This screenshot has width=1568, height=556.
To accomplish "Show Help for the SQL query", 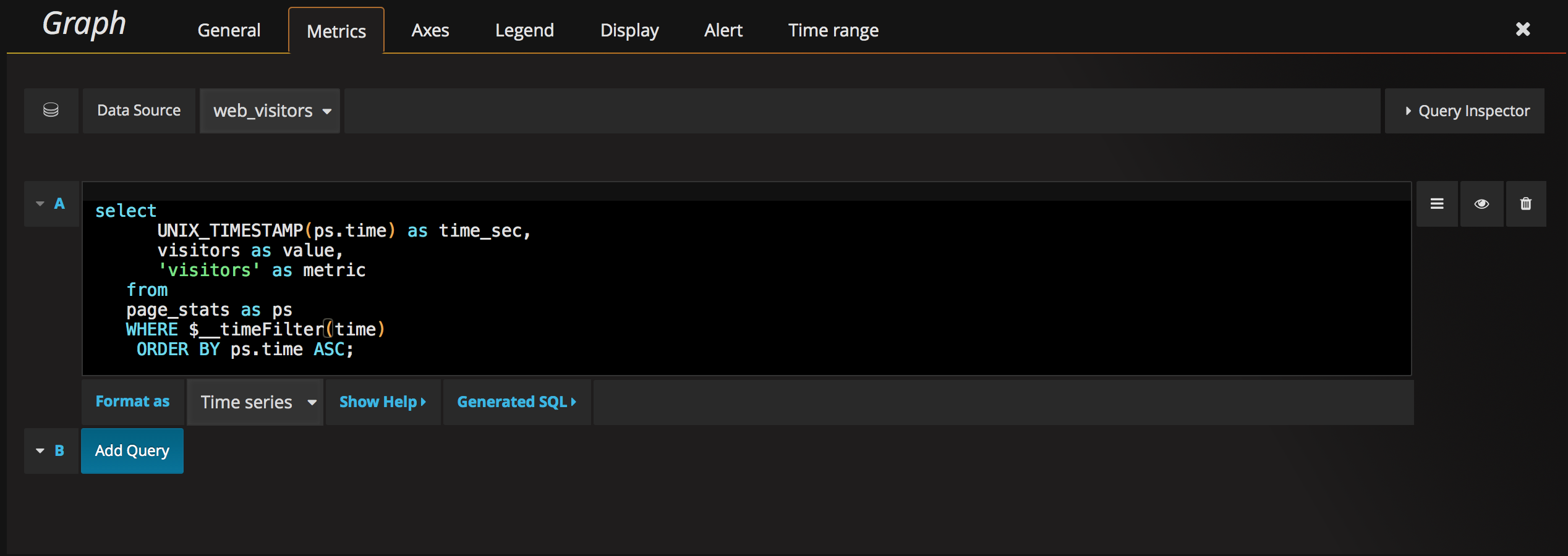I will [x=383, y=402].
